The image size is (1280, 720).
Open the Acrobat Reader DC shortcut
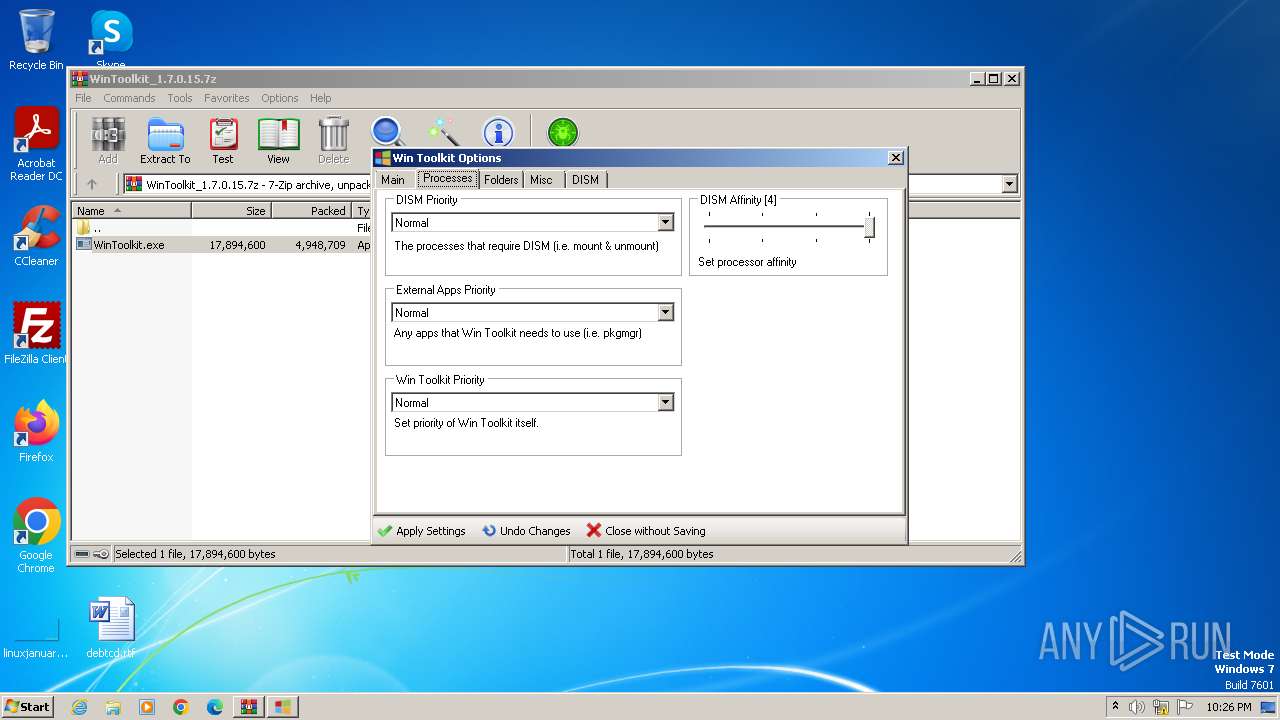36,144
